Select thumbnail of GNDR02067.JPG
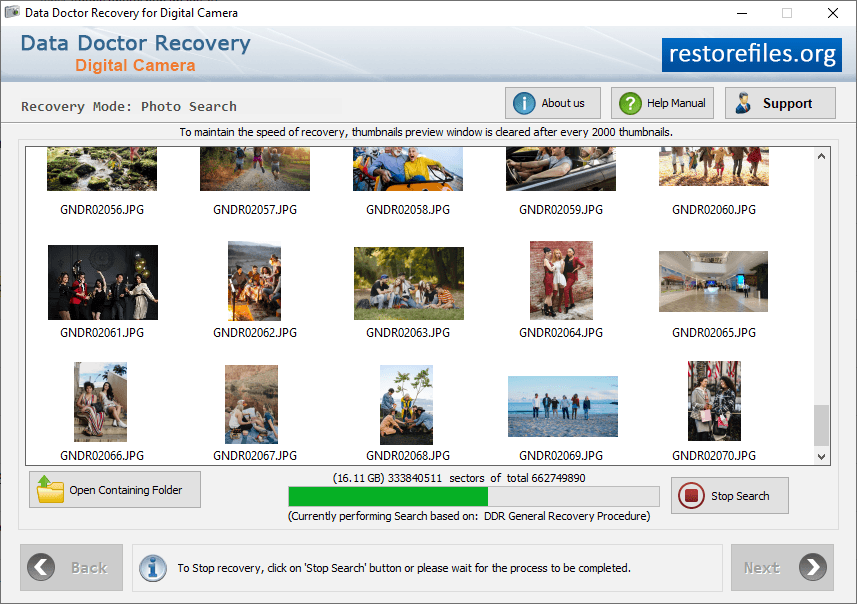Image resolution: width=857 pixels, height=604 pixels. click(251, 404)
